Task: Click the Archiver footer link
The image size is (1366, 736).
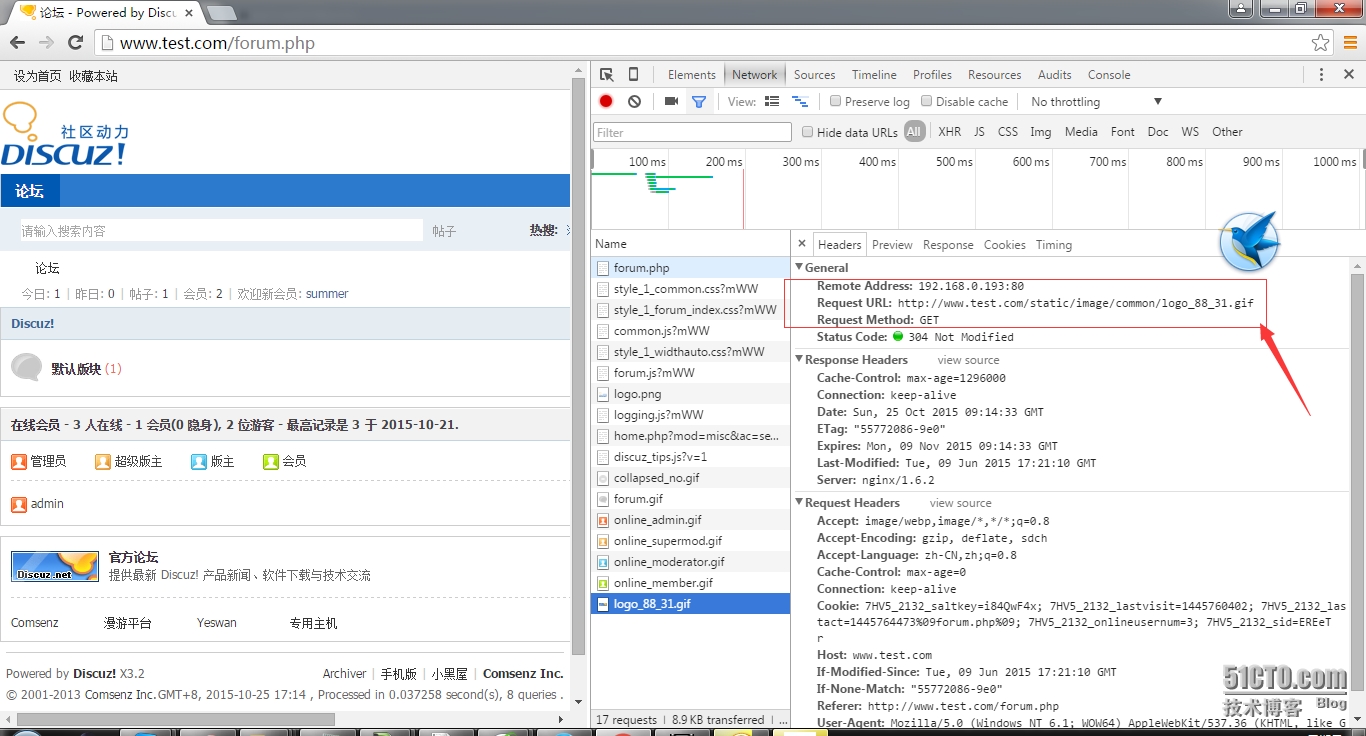Action: [x=344, y=674]
